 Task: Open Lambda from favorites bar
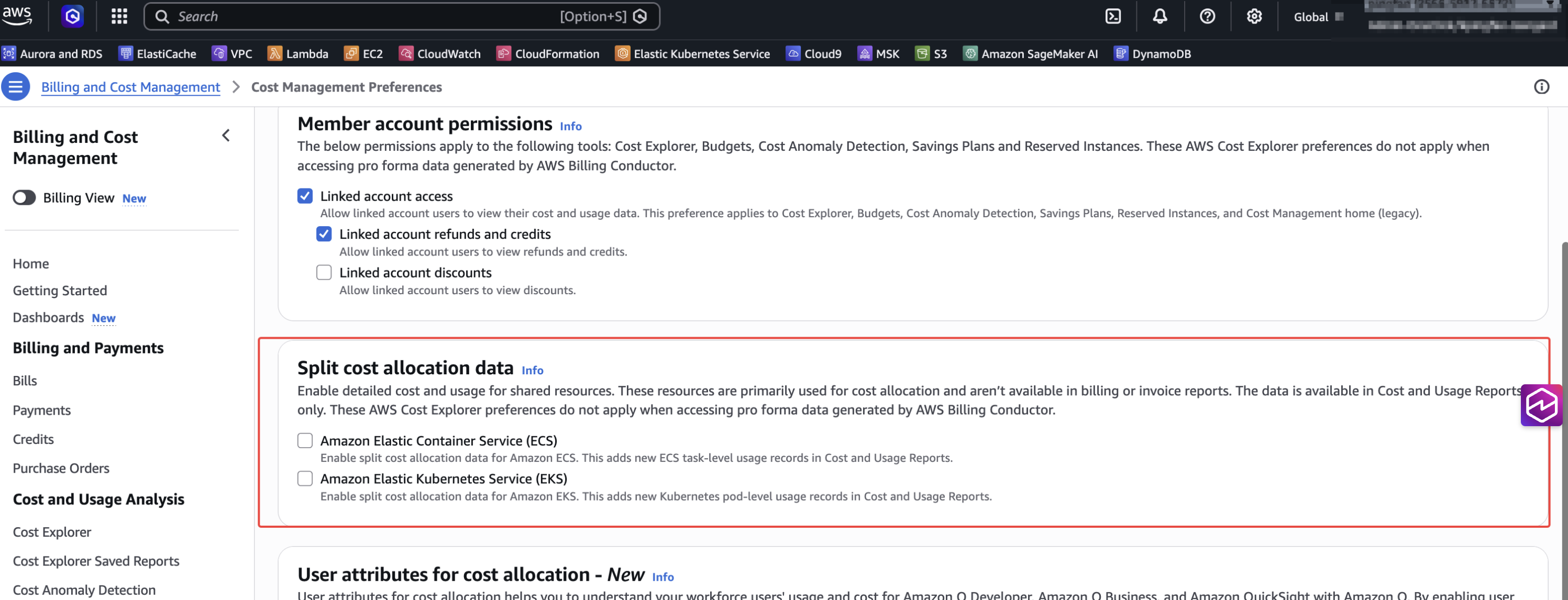[299, 53]
